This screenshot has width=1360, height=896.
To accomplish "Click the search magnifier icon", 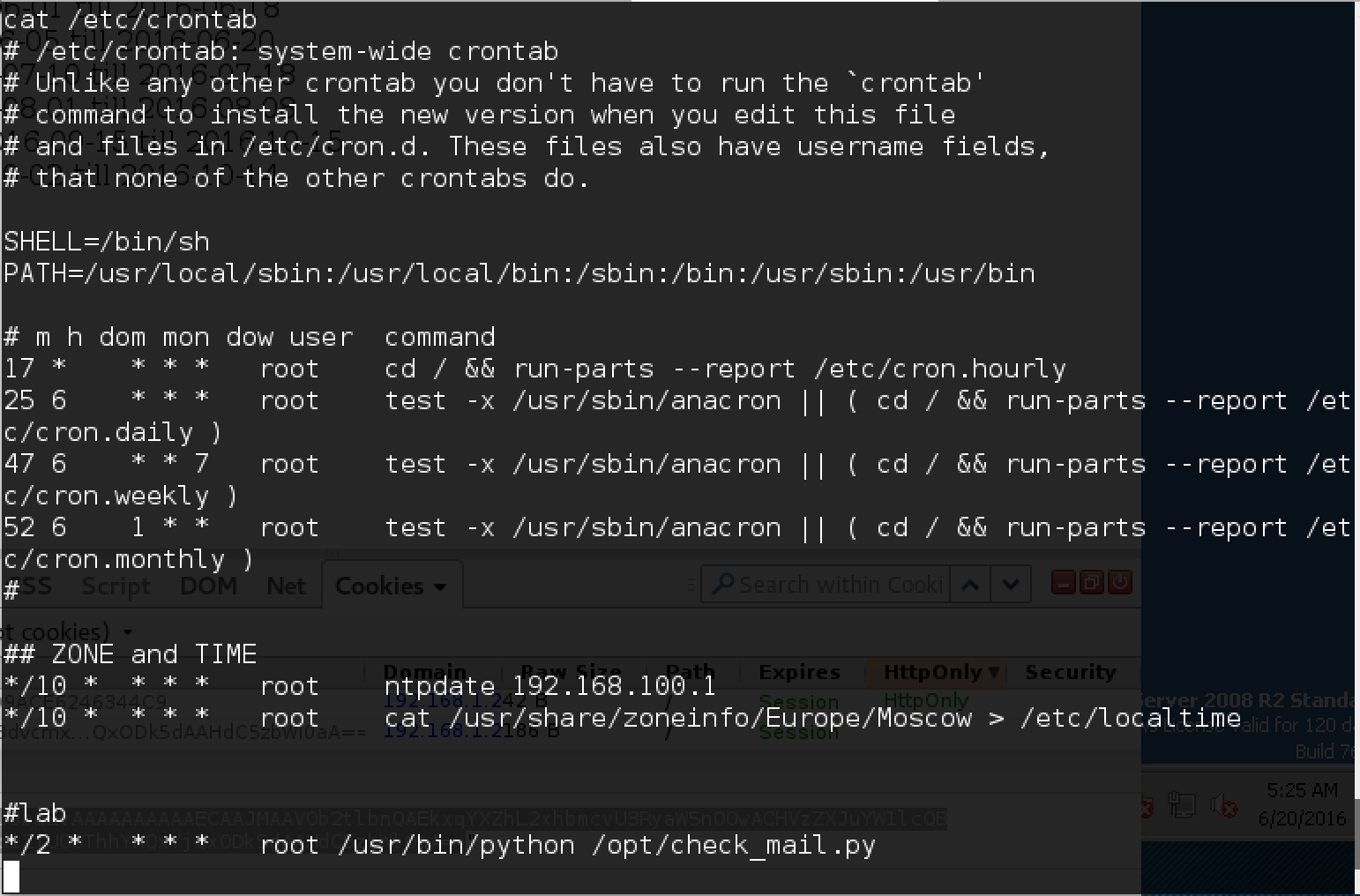I will (722, 584).
